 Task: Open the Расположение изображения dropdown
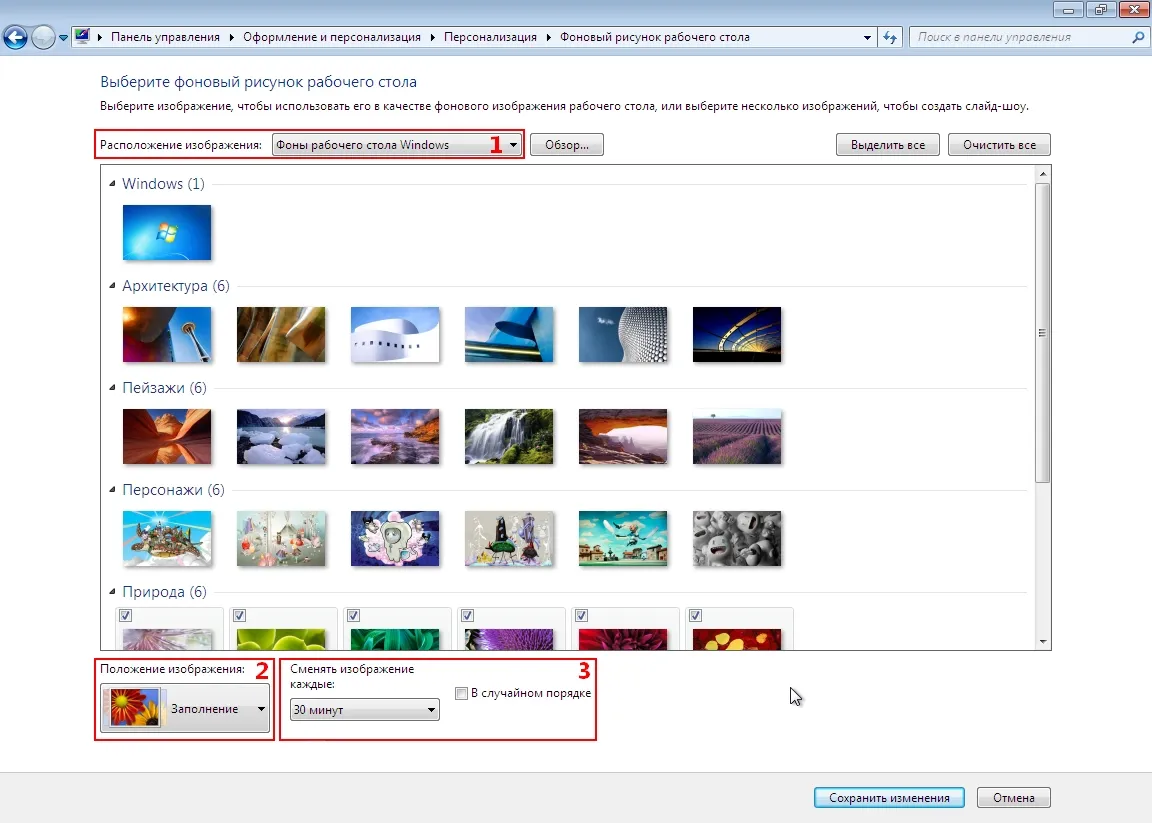click(x=396, y=145)
